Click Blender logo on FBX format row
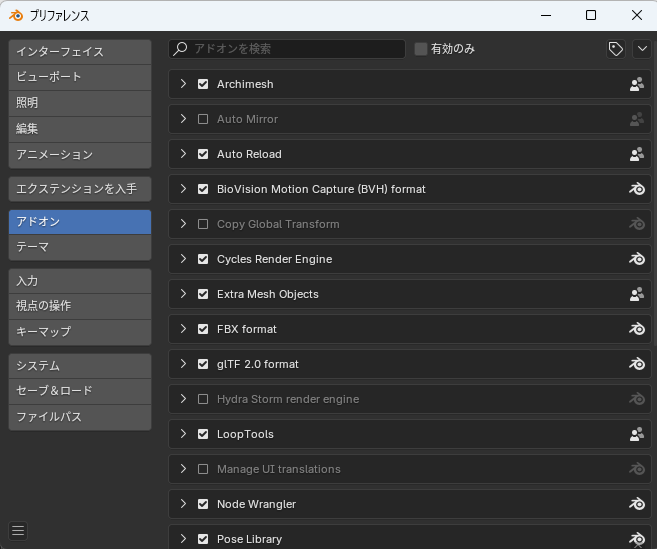657x549 pixels. [x=636, y=329]
